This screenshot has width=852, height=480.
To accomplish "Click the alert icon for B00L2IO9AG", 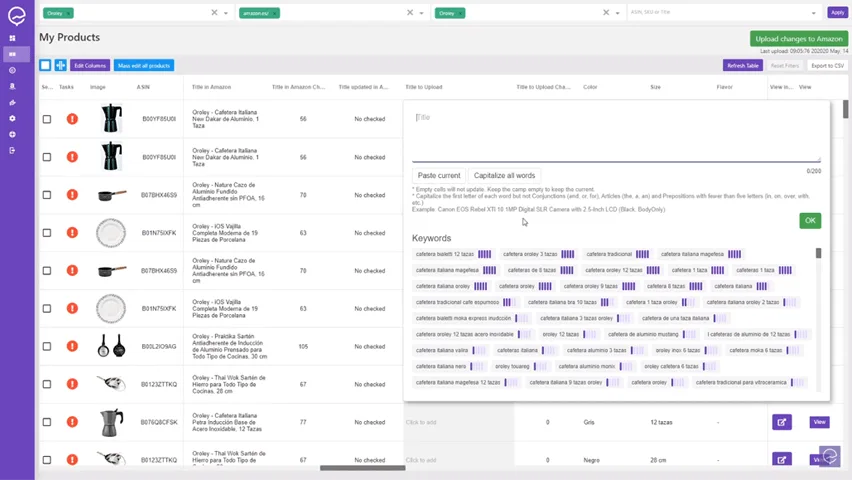I will 72,346.
